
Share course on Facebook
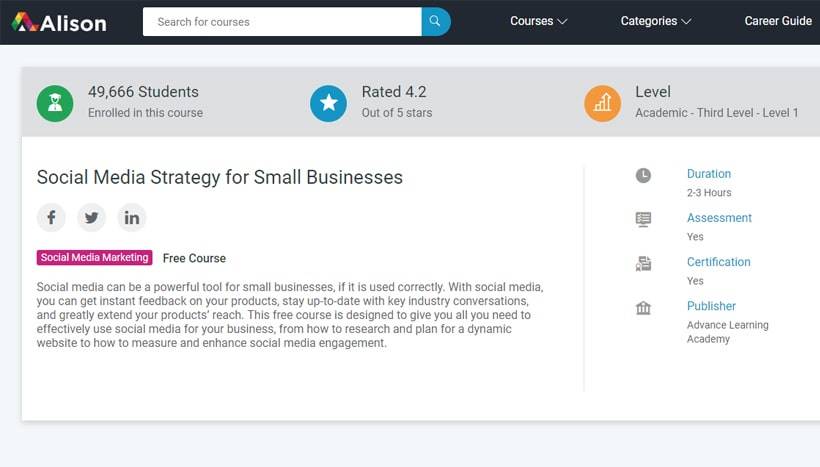pos(51,217)
